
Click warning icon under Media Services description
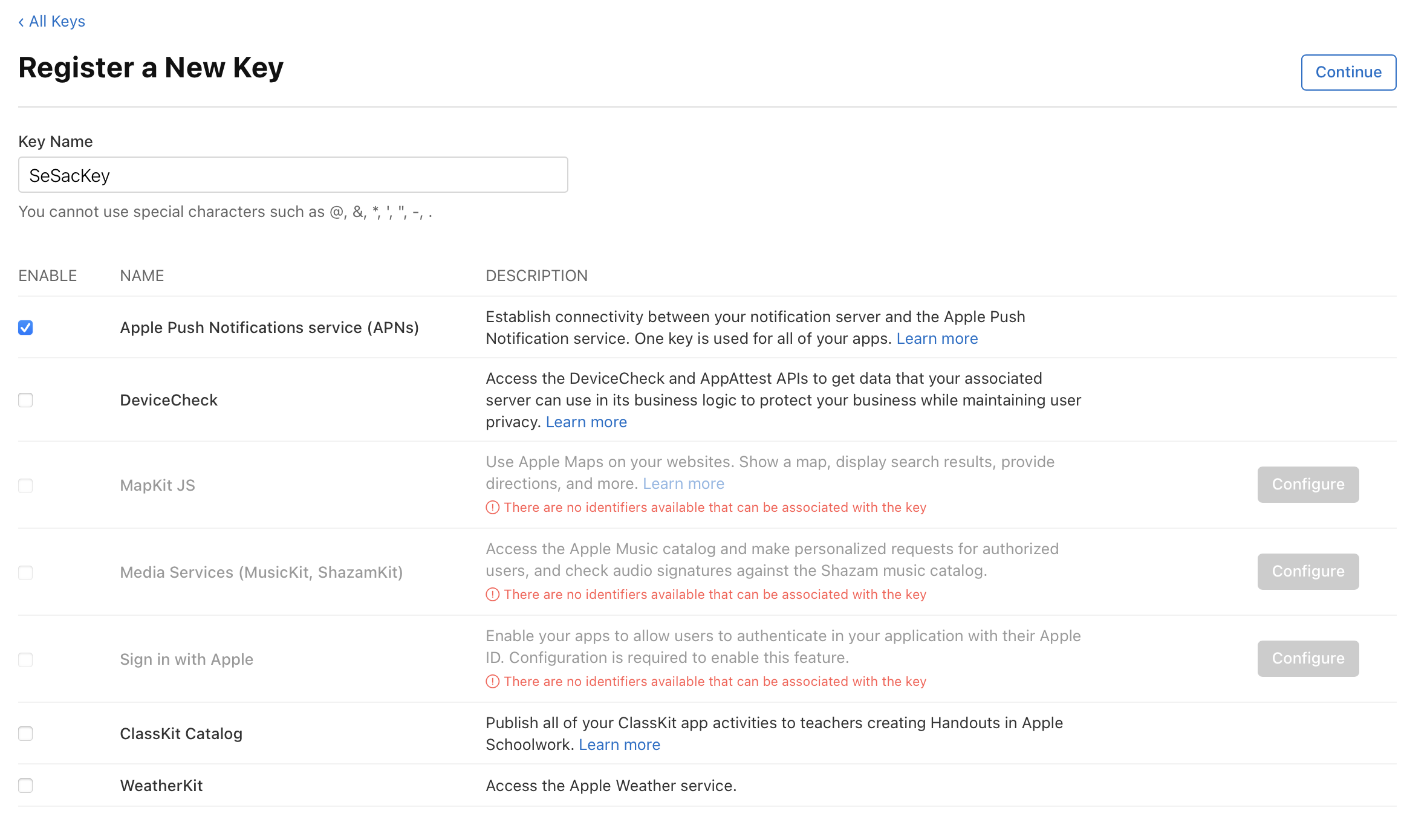[493, 595]
